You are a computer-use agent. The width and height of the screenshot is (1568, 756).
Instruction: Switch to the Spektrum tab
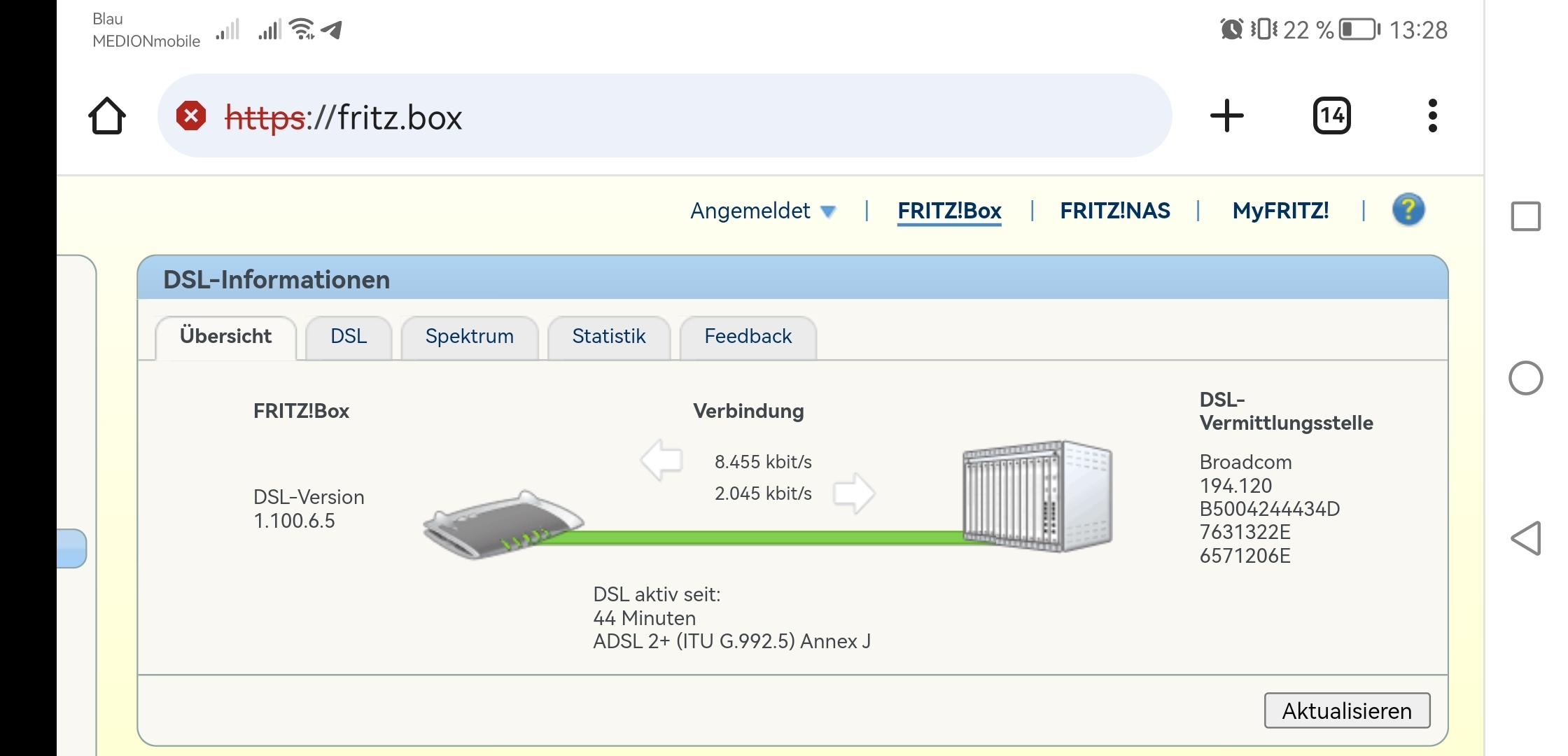[x=469, y=337]
